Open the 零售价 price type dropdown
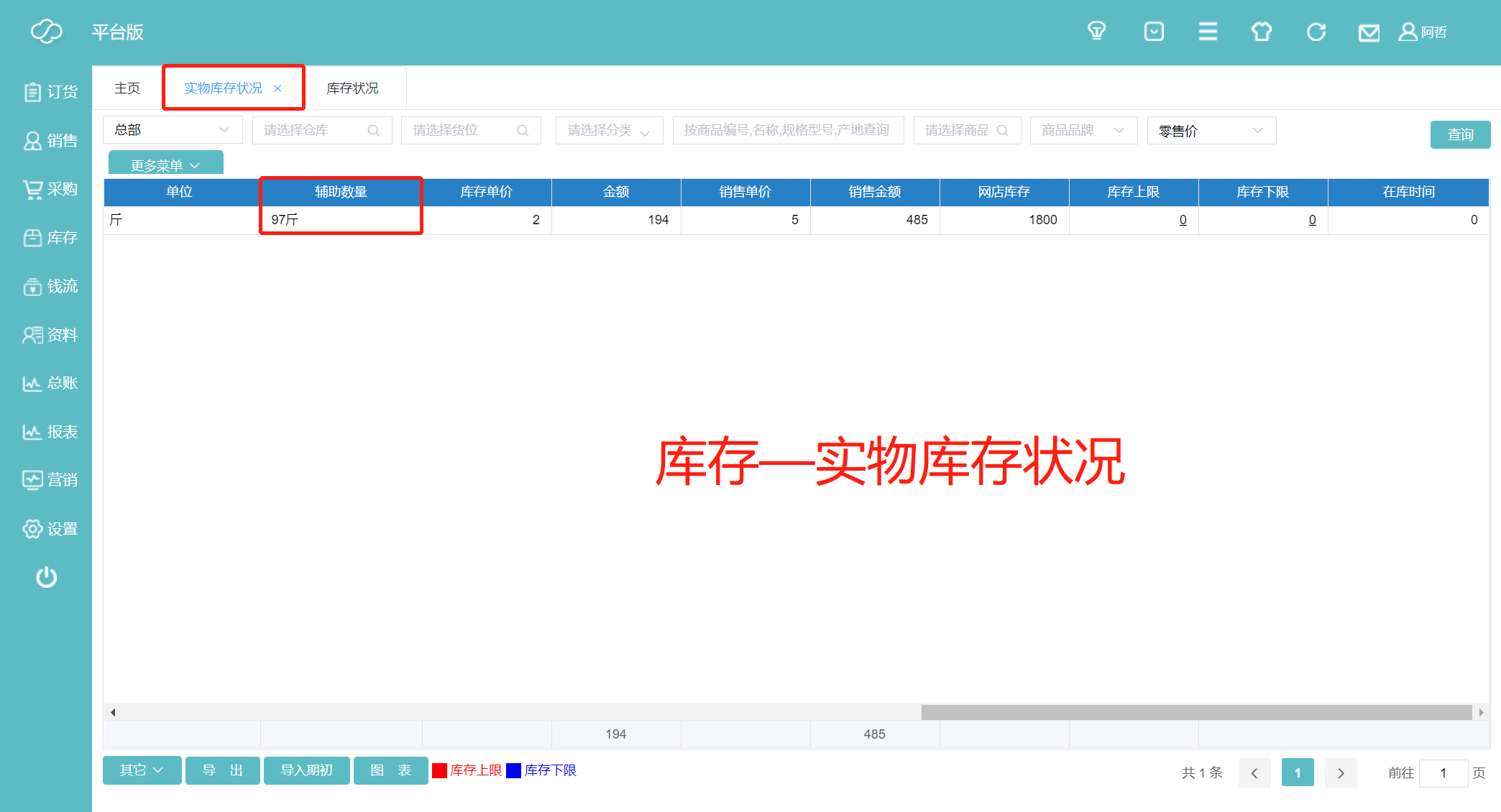 (x=1211, y=131)
